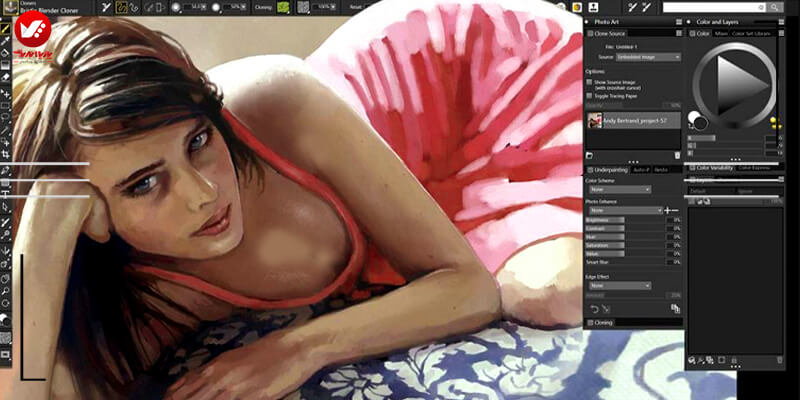Viewport: 800px width, 400px height.
Task: Select the Magnifier tool
Action: pyautogui.click(x=5, y=291)
